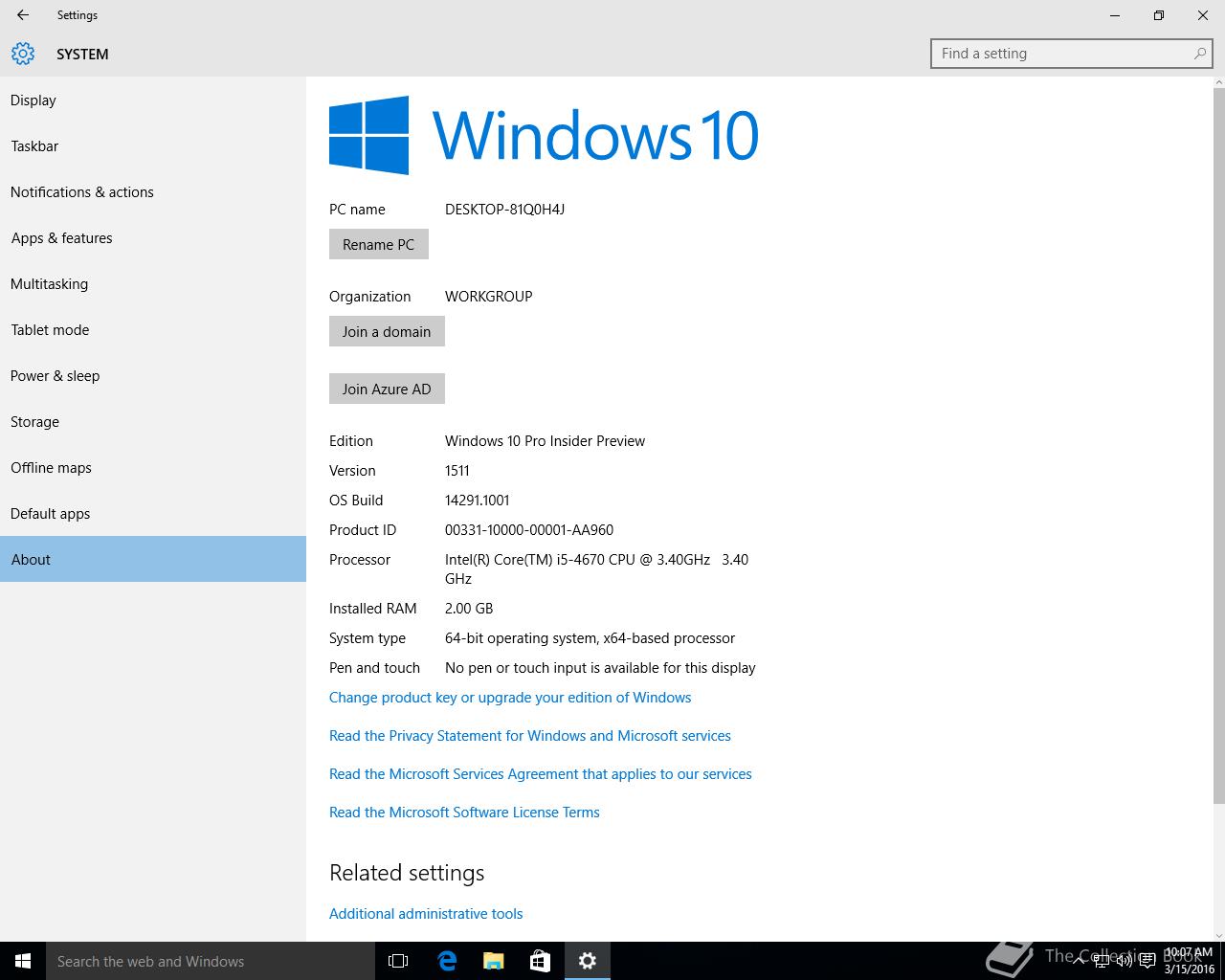Open Microsoft Services Agreement link

(541, 773)
